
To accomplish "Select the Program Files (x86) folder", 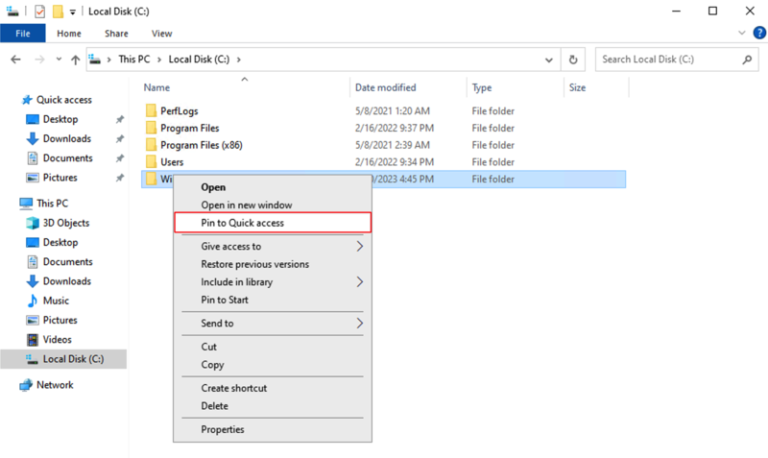I will [x=201, y=145].
